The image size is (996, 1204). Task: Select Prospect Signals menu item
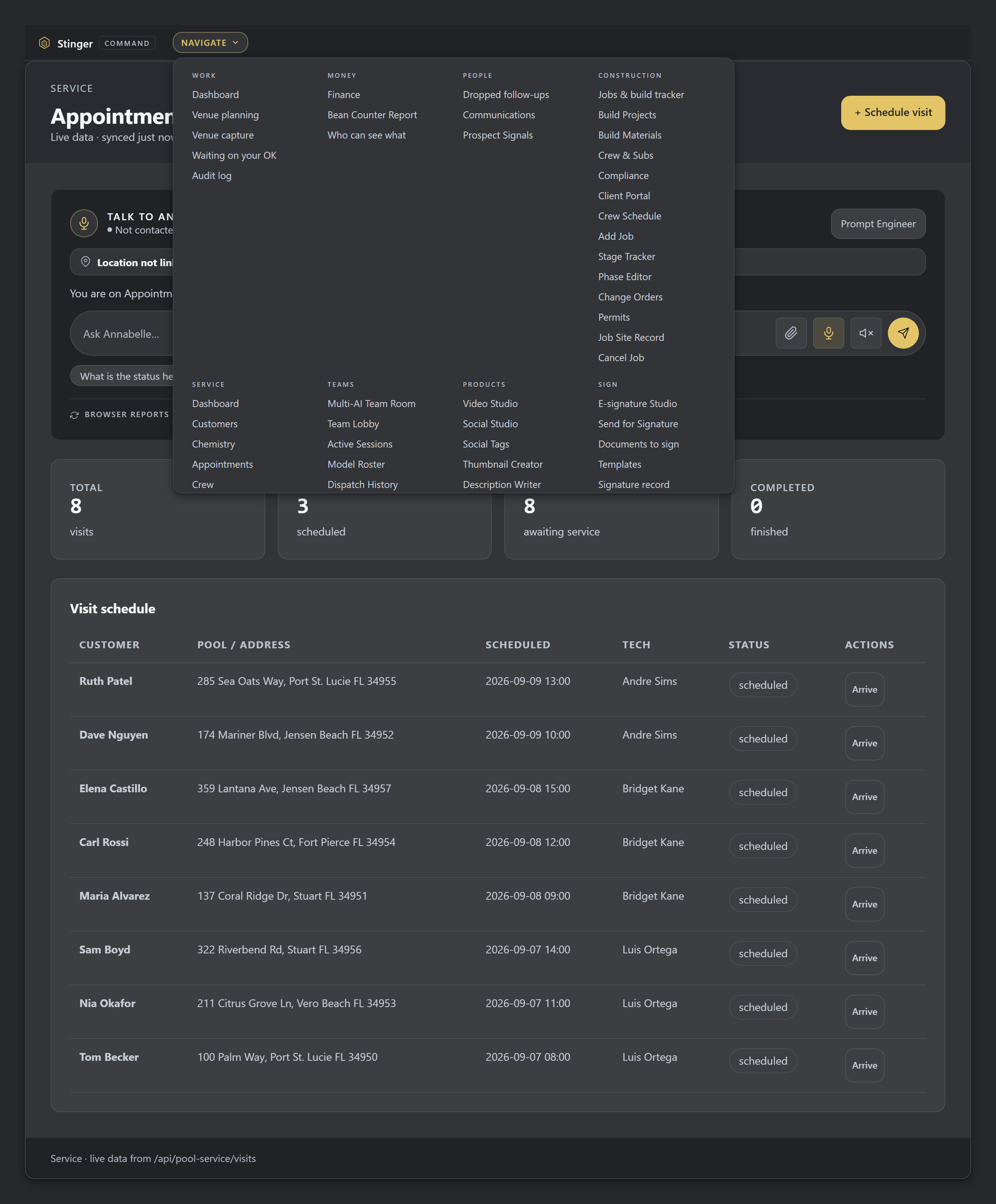(x=498, y=135)
